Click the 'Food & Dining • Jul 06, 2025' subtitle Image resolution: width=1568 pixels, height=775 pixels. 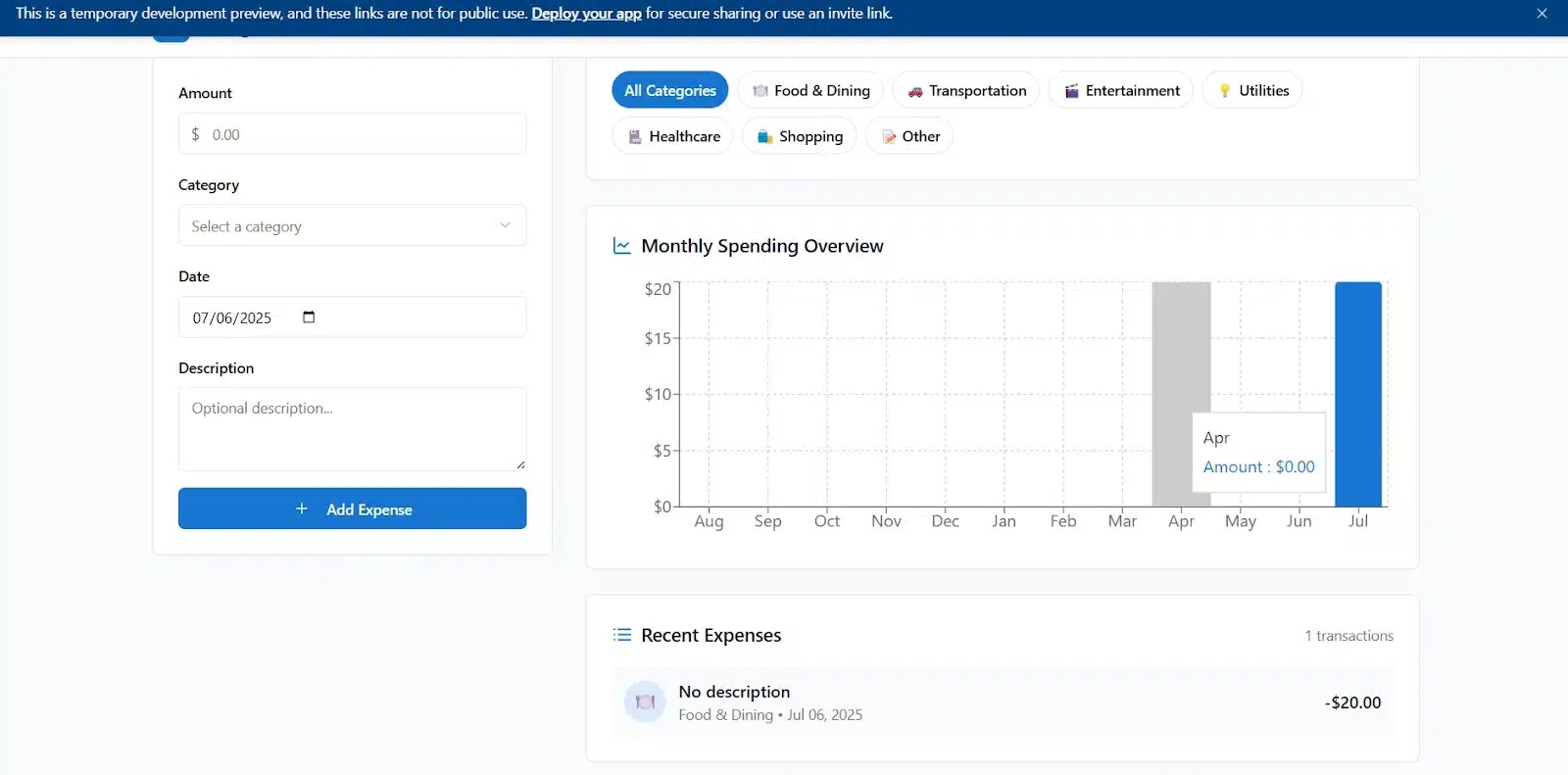tap(770, 715)
